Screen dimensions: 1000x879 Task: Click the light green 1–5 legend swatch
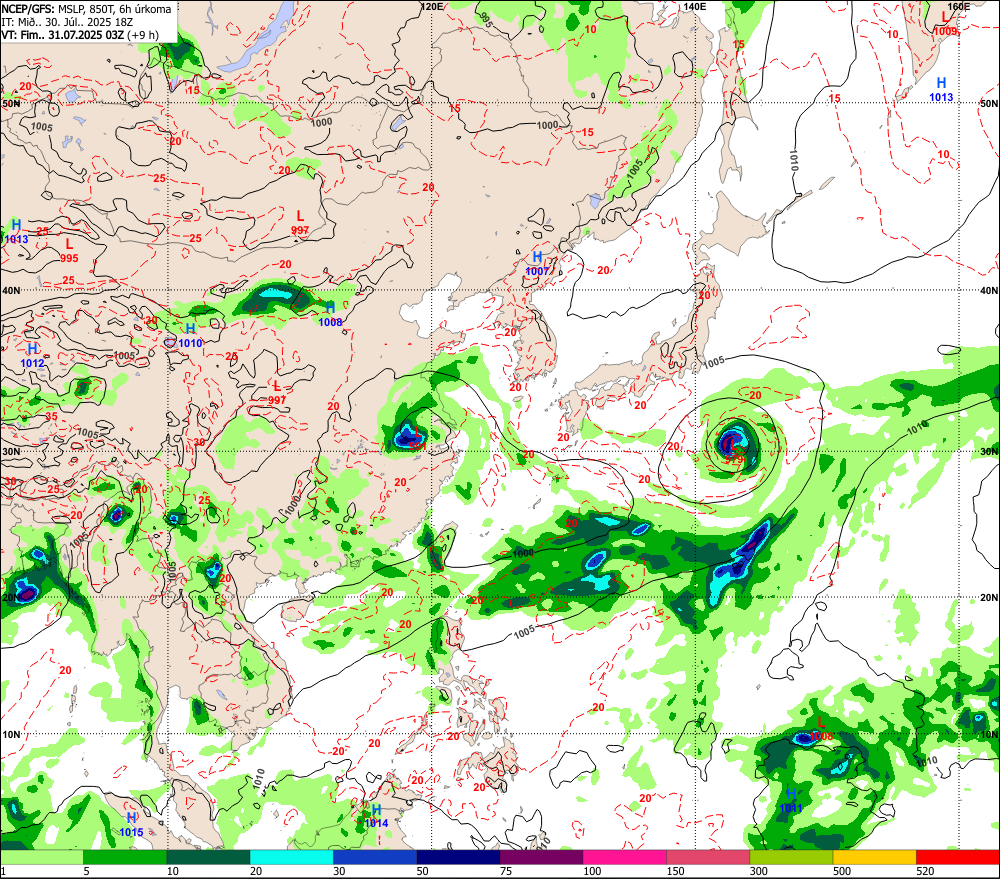coord(42,857)
